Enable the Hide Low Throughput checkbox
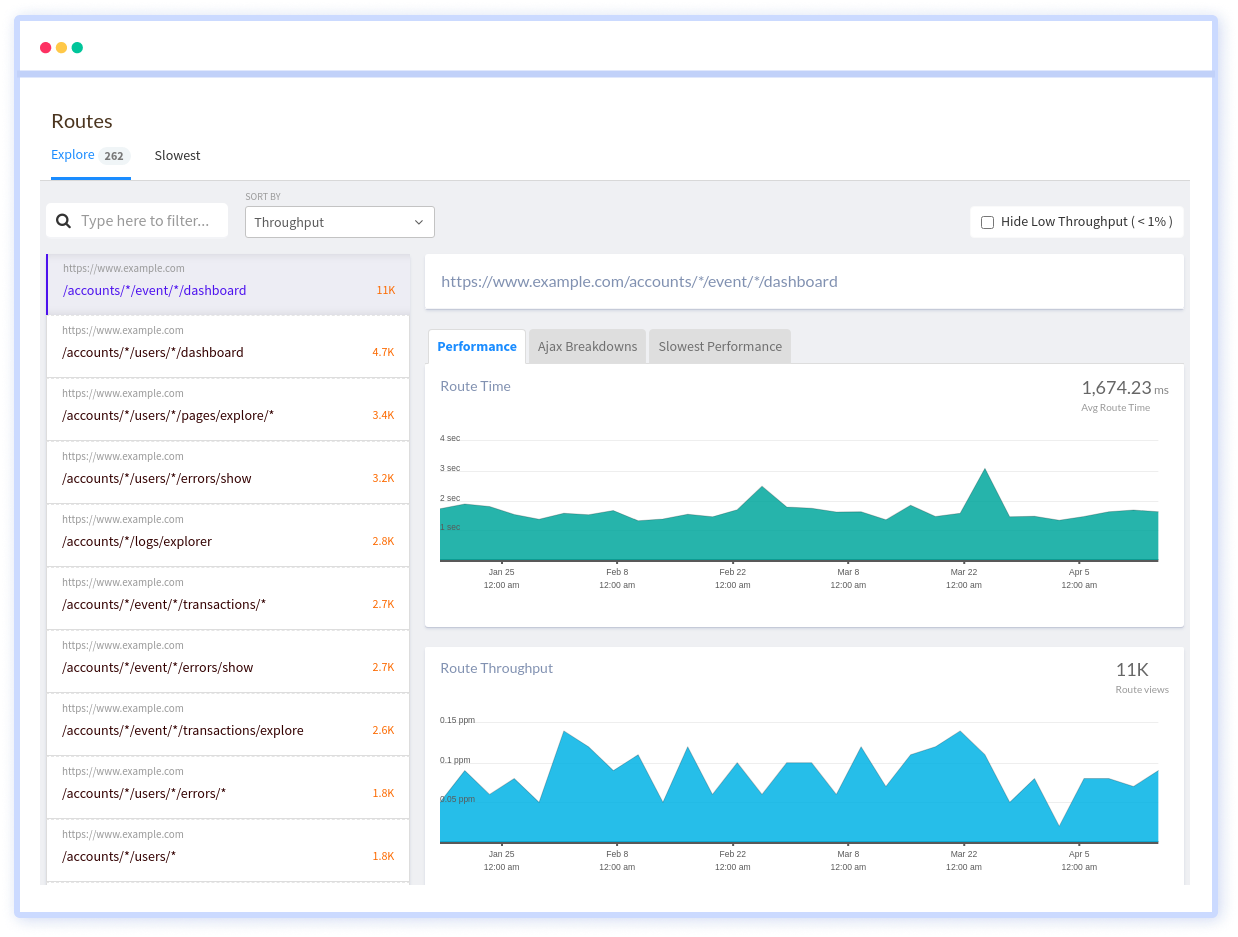Viewport: 1238px width, 937px height. tap(987, 221)
